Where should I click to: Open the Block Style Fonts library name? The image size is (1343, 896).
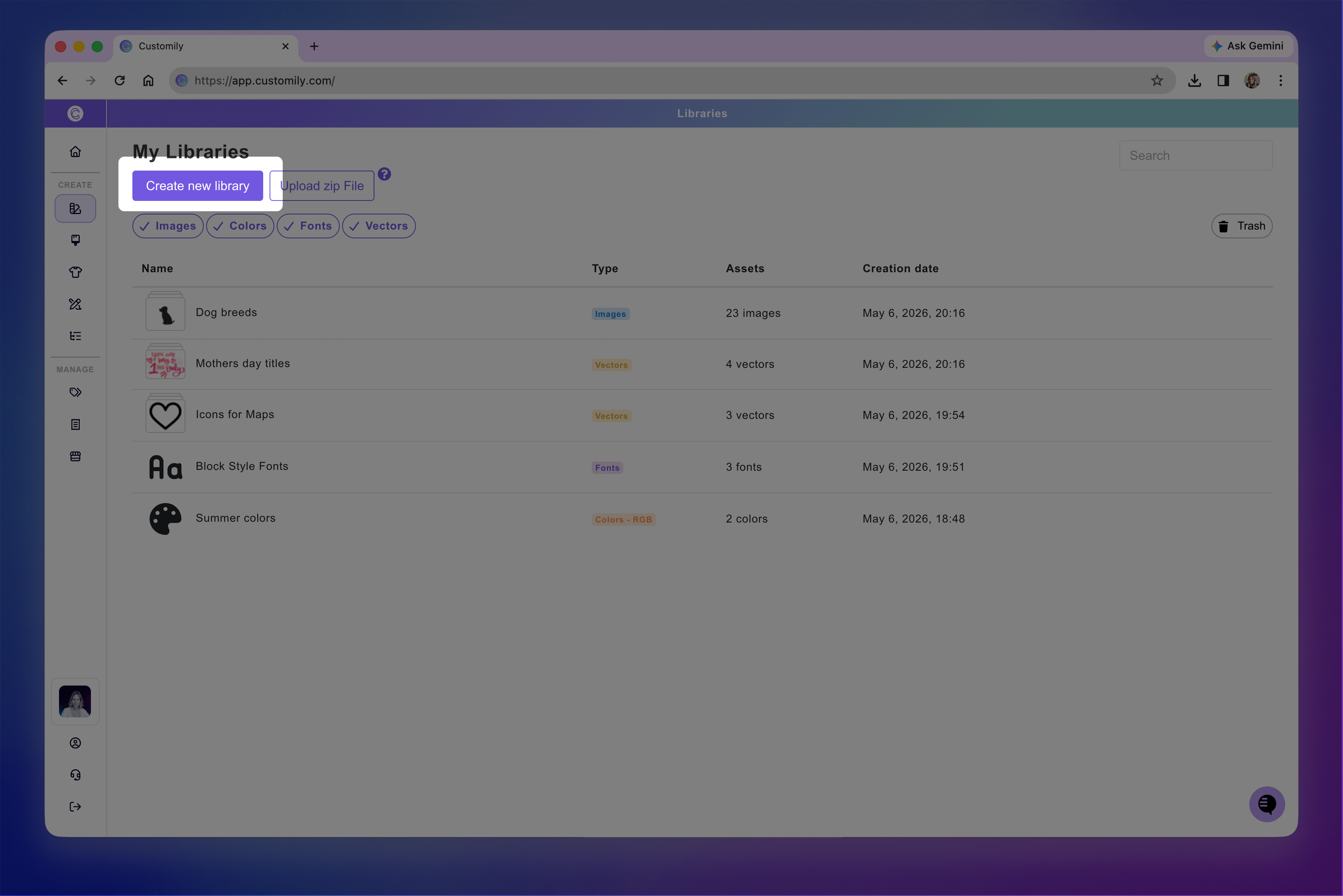coord(242,466)
